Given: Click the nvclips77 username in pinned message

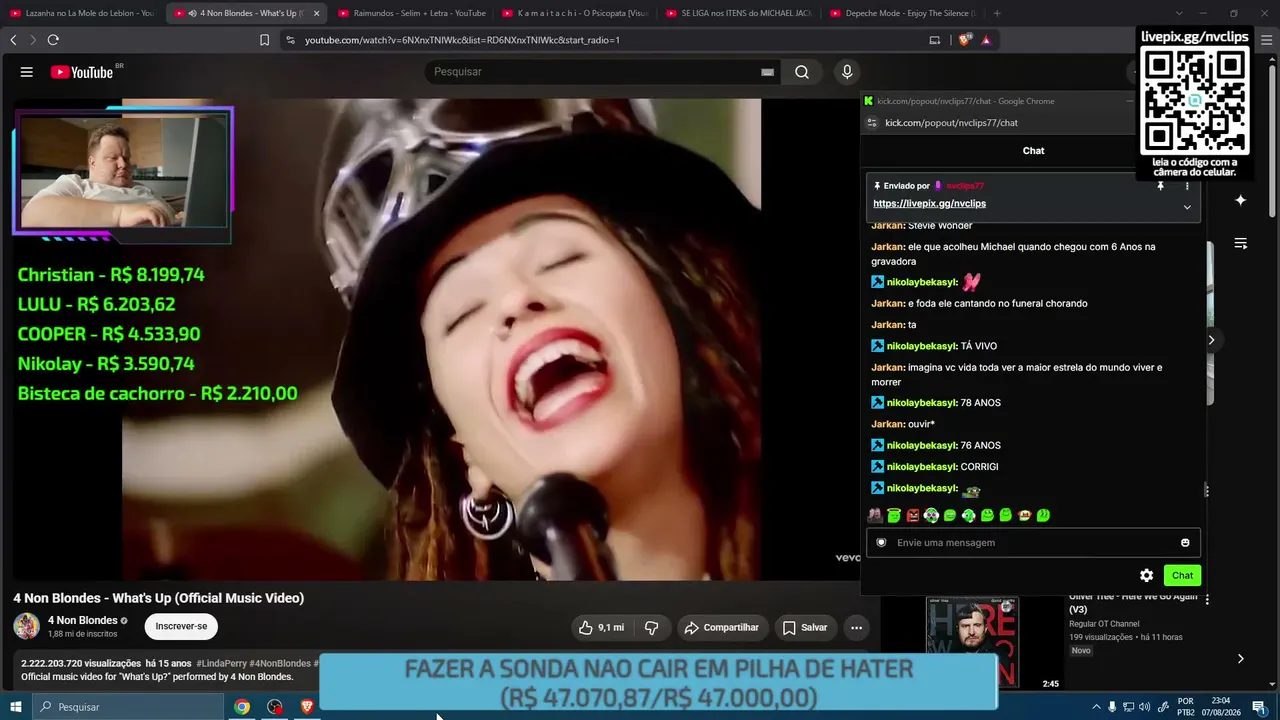Looking at the screenshot, I should (965, 186).
